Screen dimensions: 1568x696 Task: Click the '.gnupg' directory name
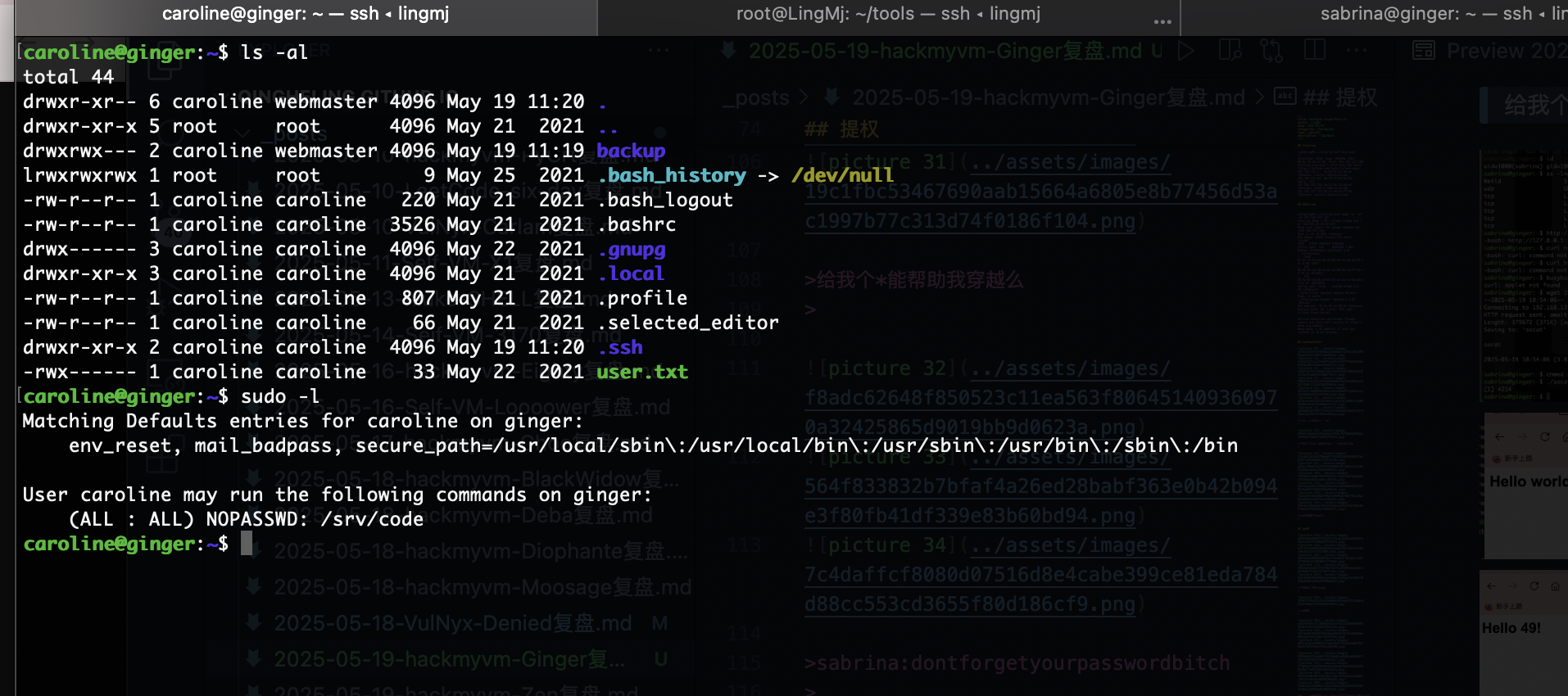[x=632, y=249]
